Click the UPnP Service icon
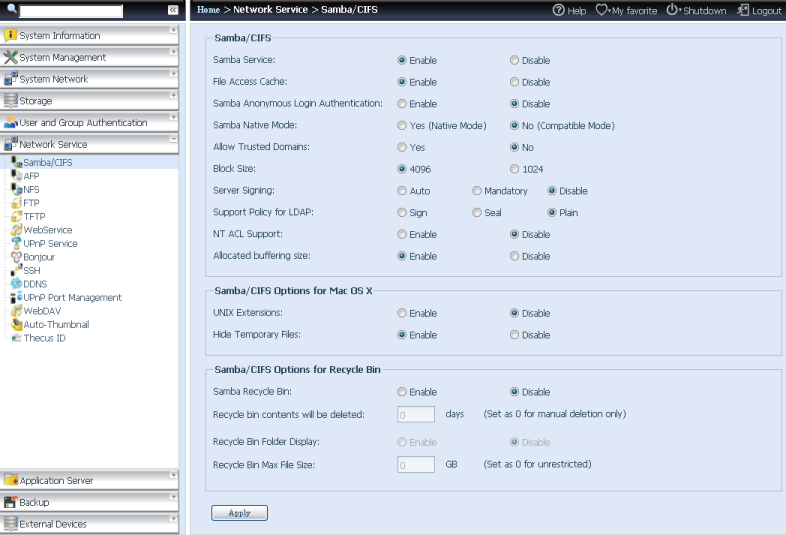This screenshot has width=786, height=535. tap(17, 243)
